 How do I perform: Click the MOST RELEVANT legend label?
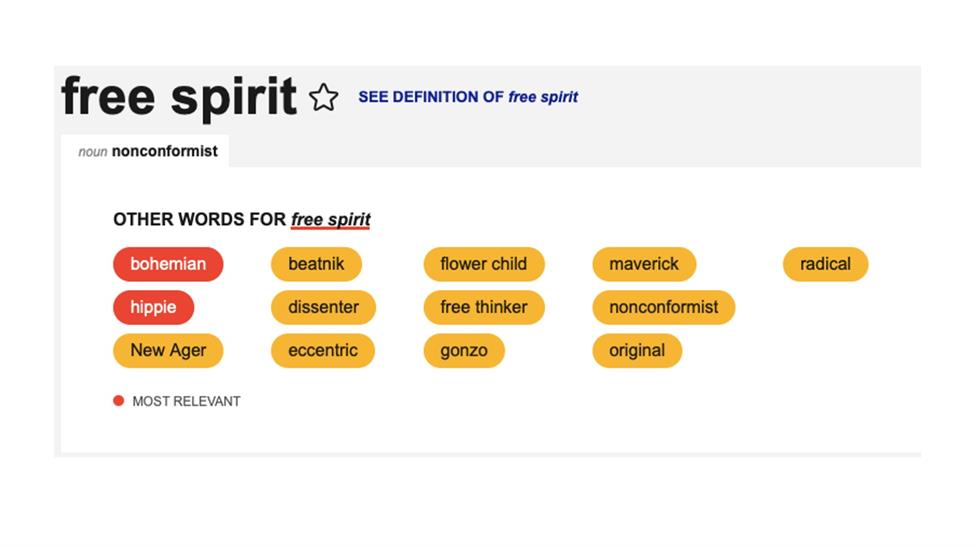(187, 401)
